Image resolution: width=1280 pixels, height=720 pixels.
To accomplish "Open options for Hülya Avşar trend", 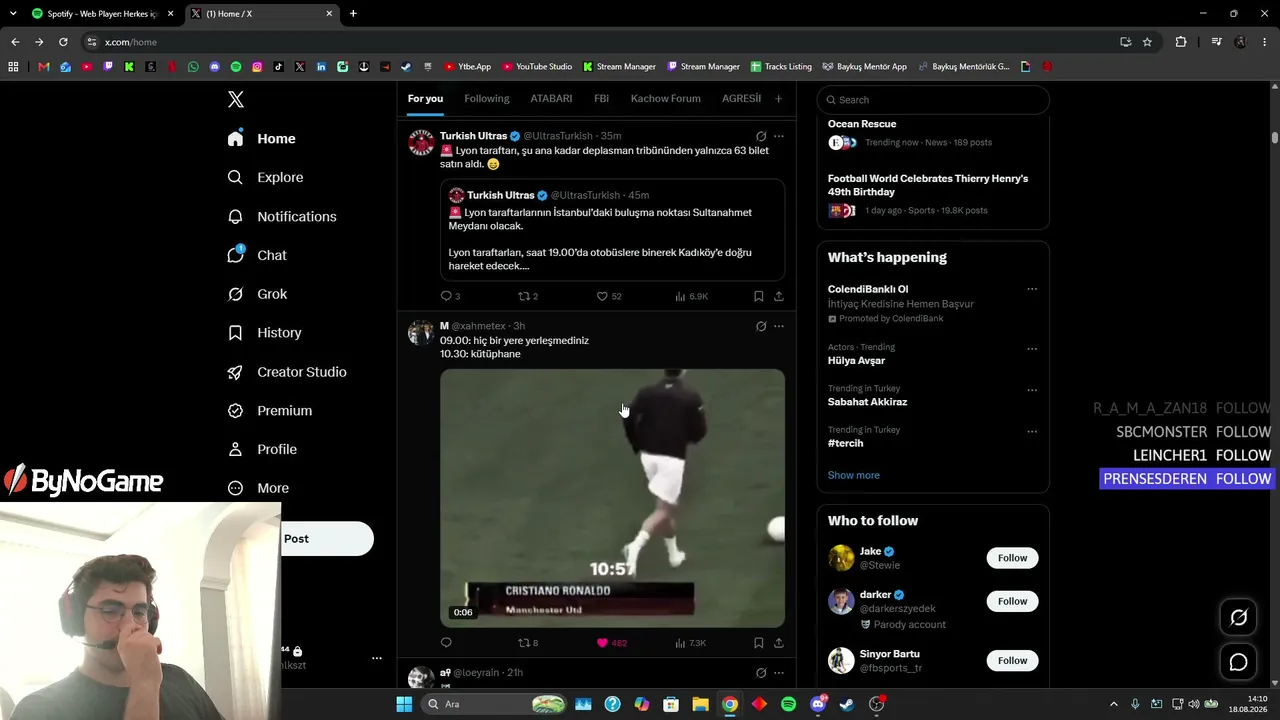I will tap(1032, 349).
